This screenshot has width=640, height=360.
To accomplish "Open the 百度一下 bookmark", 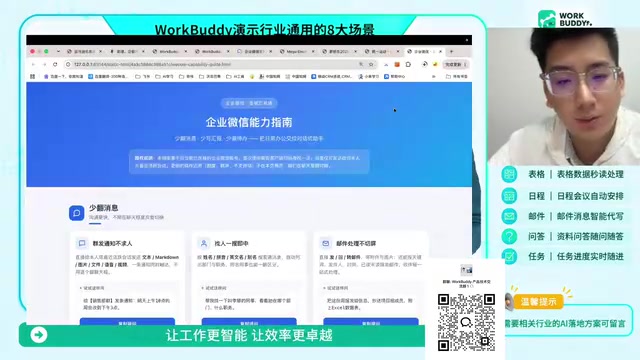I will pyautogui.click(x=64, y=76).
